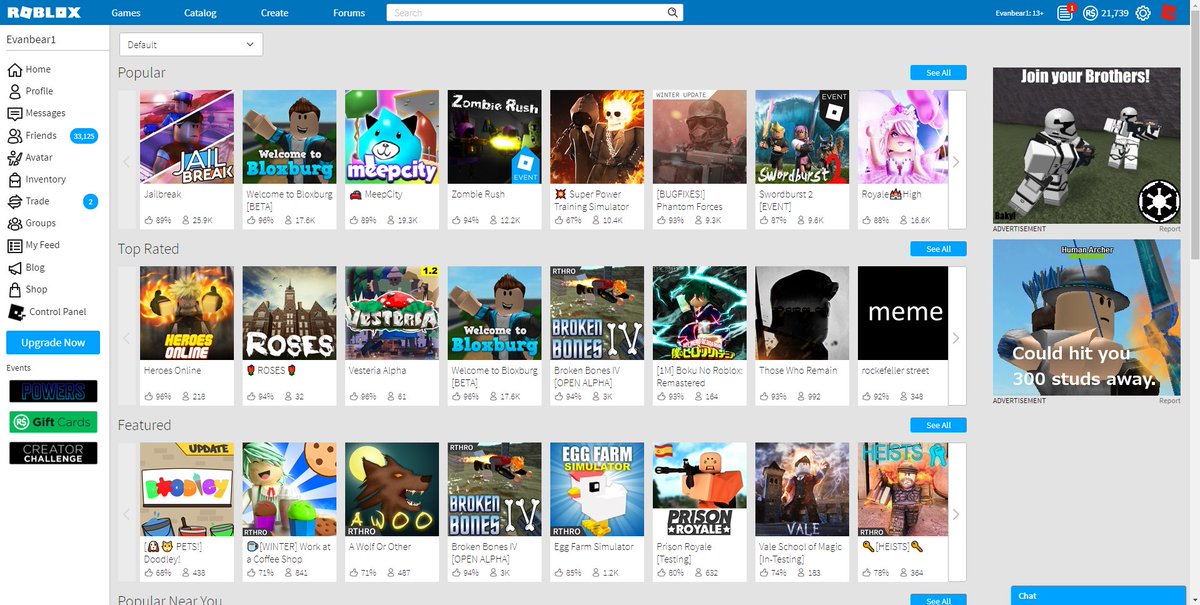Advance Featured carousel right arrow
The image size is (1200, 605).
(x=957, y=514)
